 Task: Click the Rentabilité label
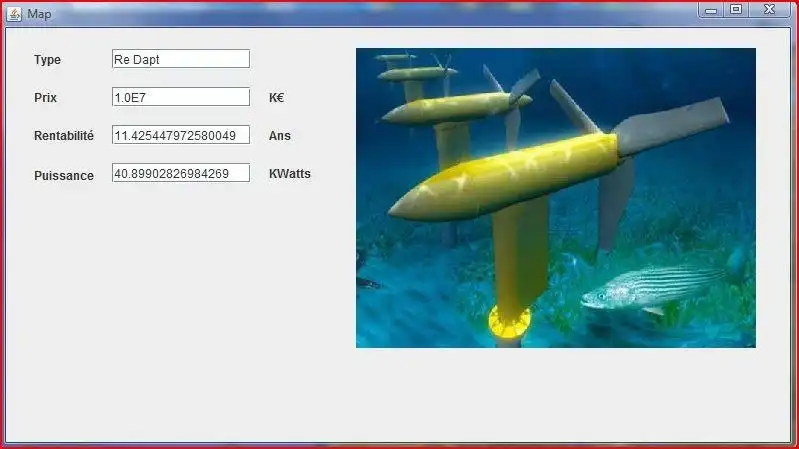pyautogui.click(x=64, y=136)
